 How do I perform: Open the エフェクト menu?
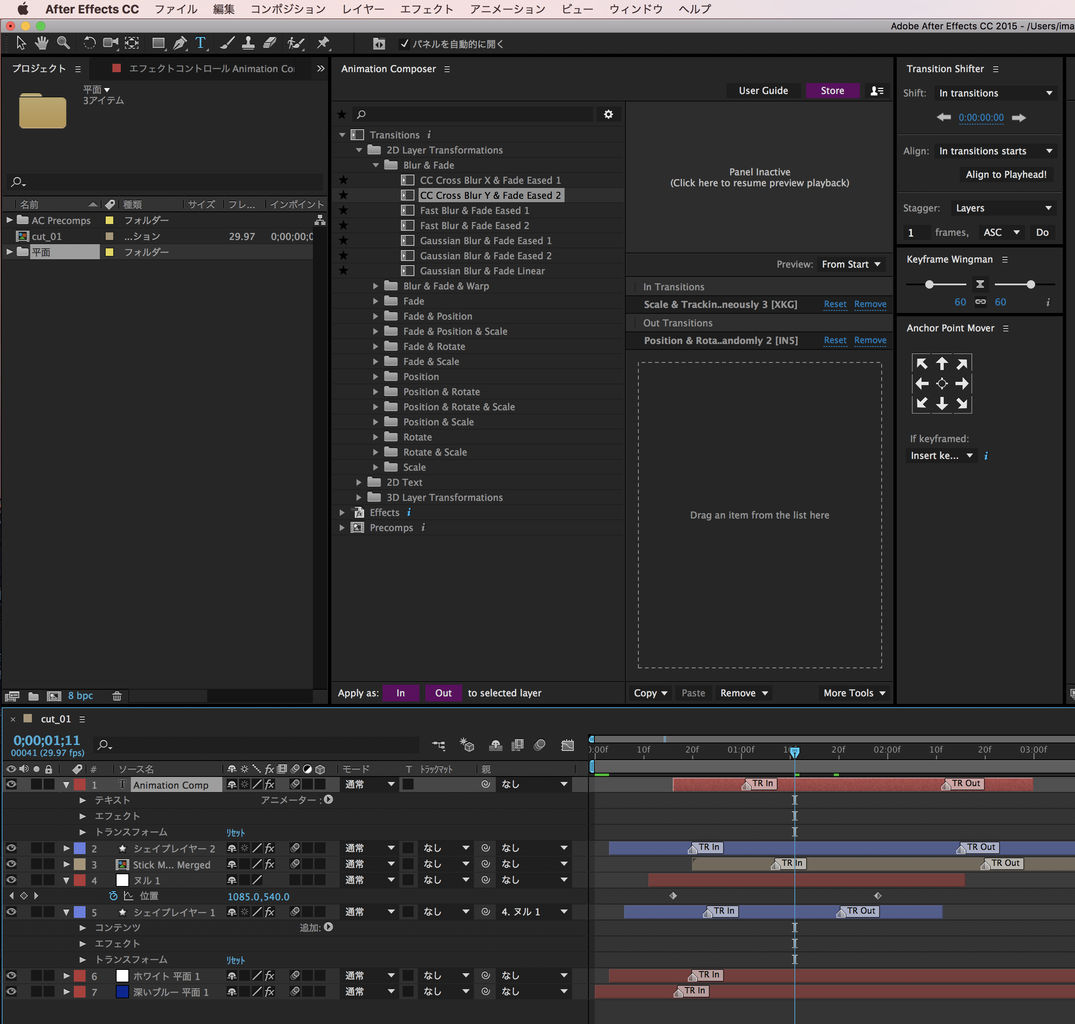point(426,9)
